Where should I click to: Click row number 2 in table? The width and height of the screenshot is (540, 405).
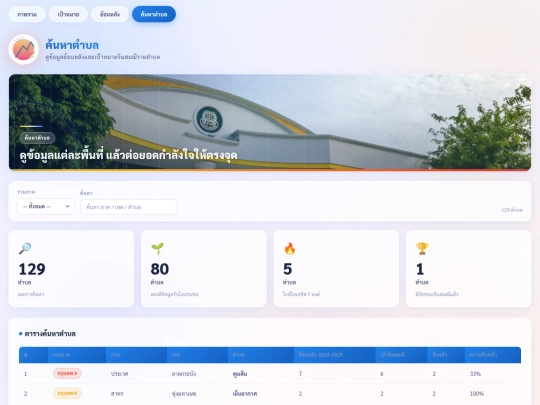[25, 394]
